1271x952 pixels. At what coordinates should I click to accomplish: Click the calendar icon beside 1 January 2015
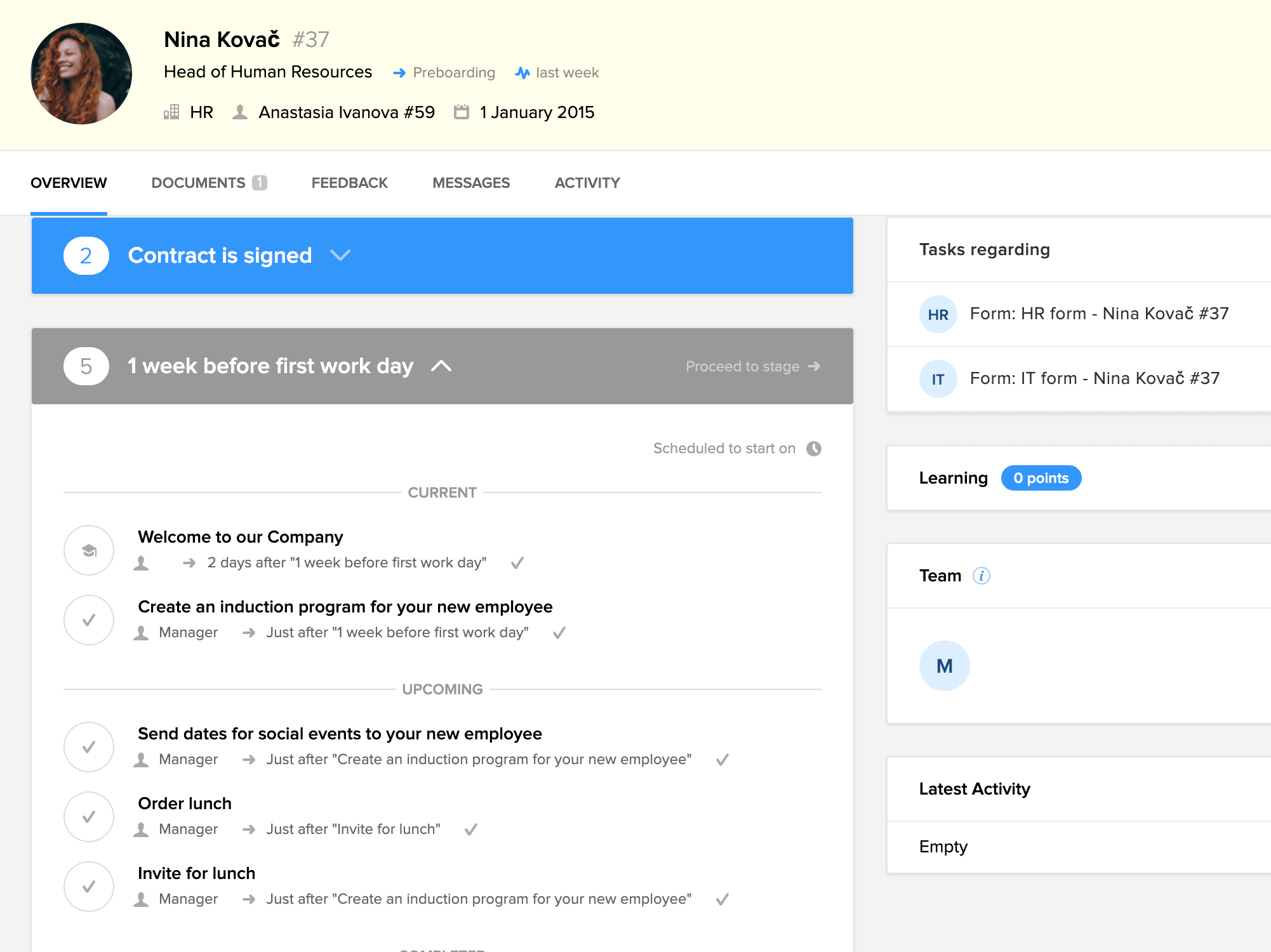pos(463,112)
